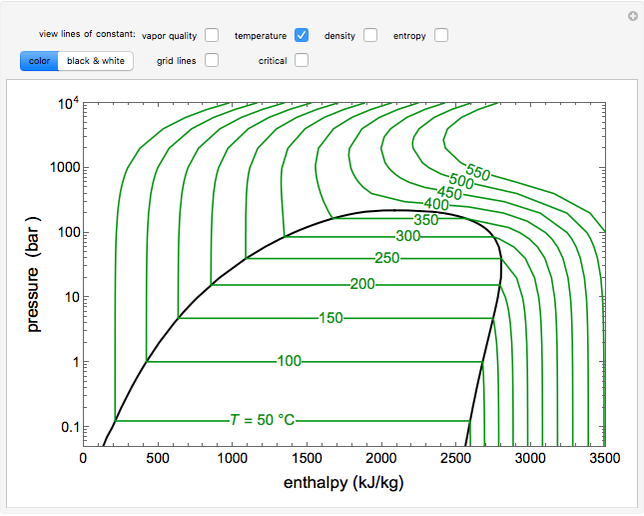
Task: Click the 300 isotherm label
Action: pyautogui.click(x=407, y=236)
